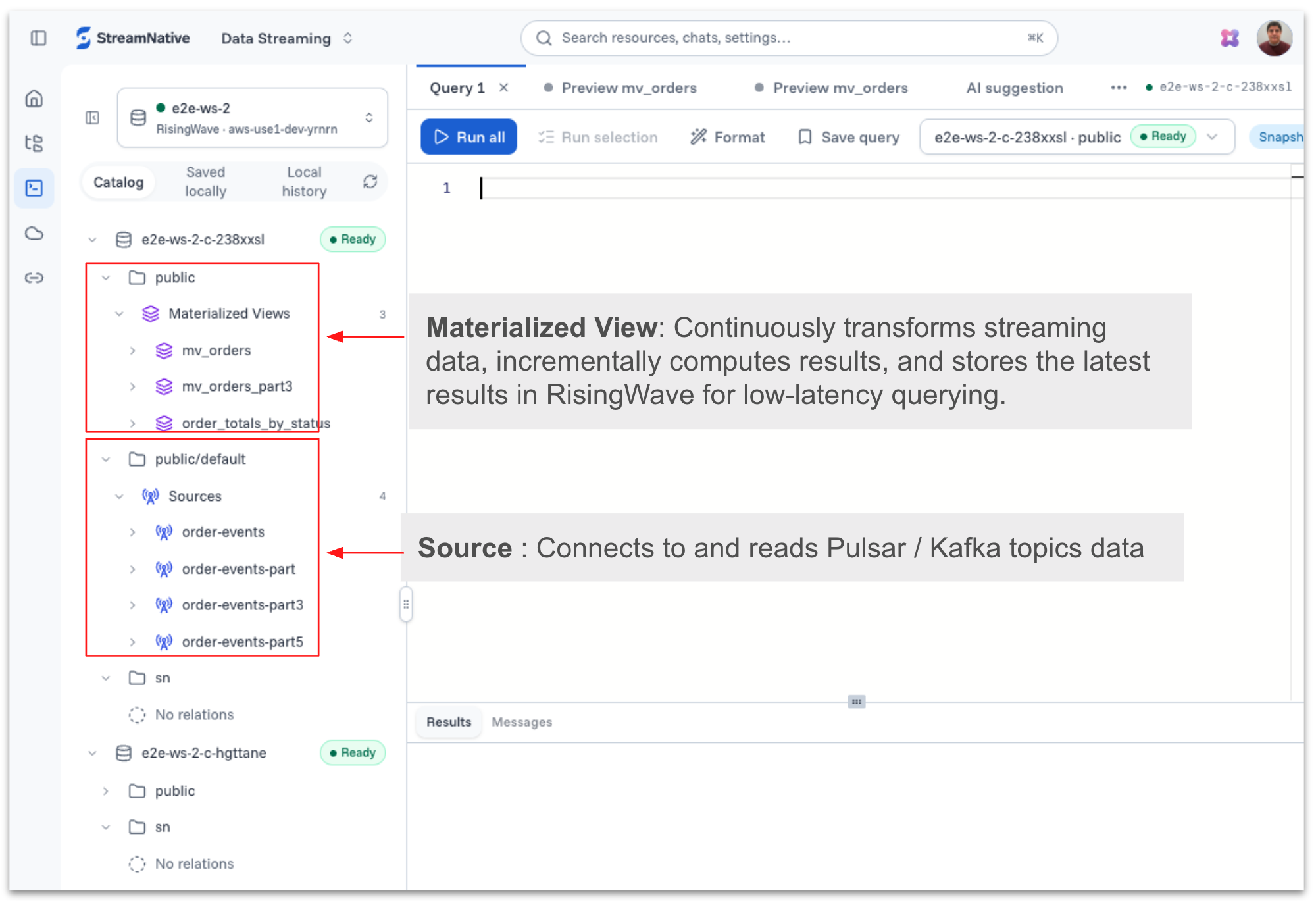Switch to the Local history tab
Screen dimensions: 1316x901
304,182
